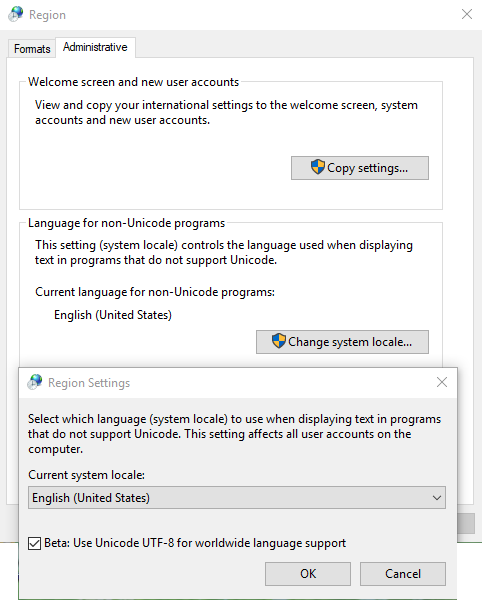Screen dimensions: 482x600
Task: Click the Region window title text
Action: coord(47,15)
